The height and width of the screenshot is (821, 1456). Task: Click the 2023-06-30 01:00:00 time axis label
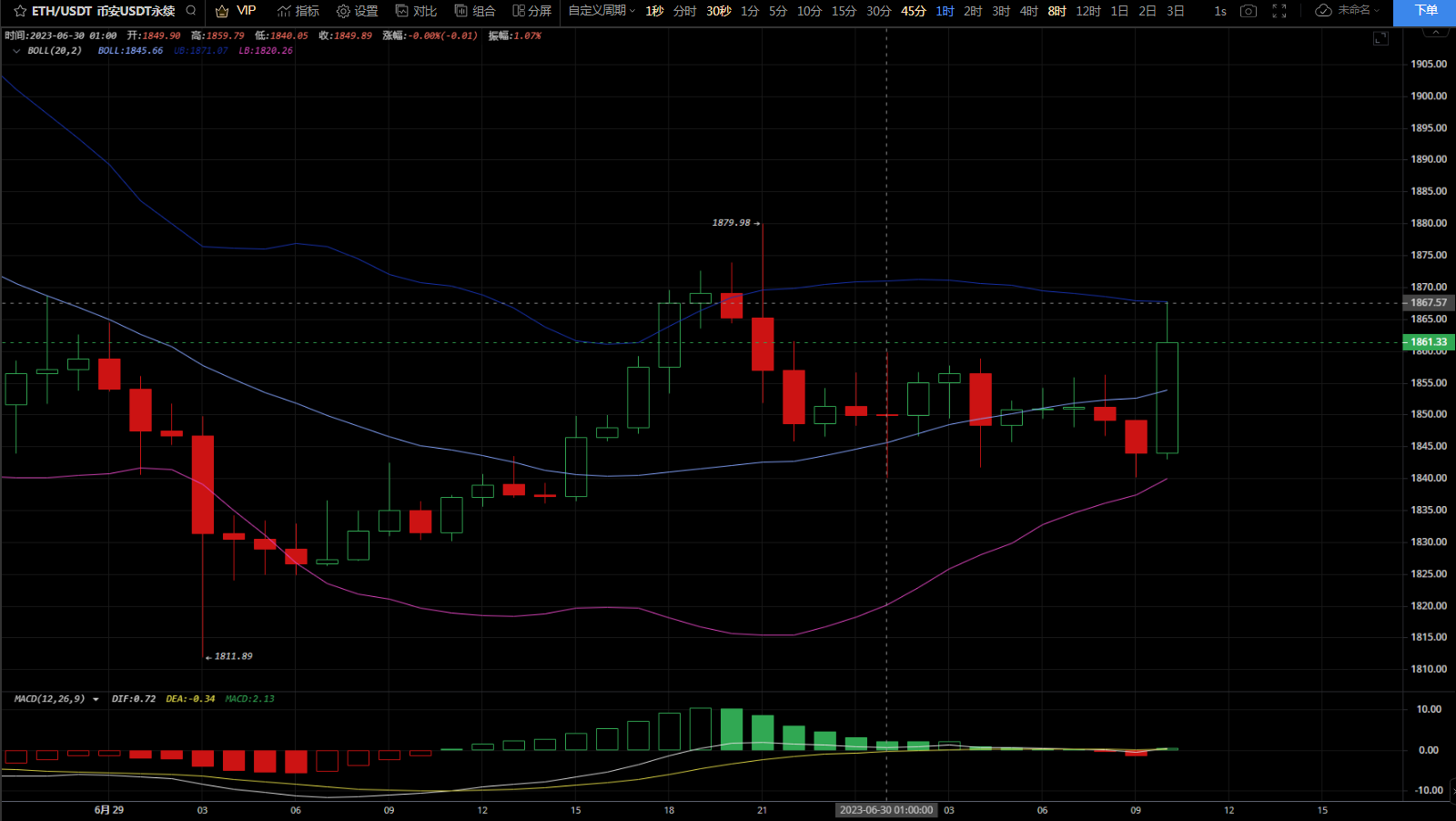pos(886,810)
